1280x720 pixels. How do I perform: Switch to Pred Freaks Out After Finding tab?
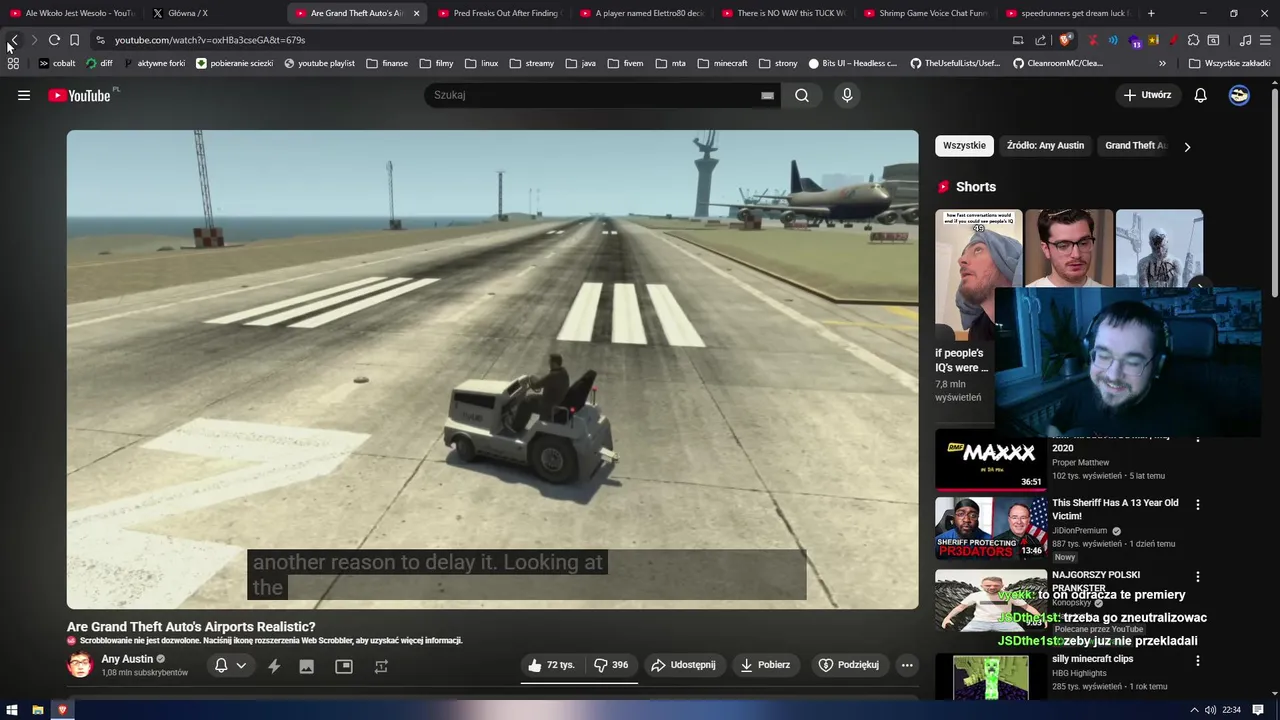(500, 13)
